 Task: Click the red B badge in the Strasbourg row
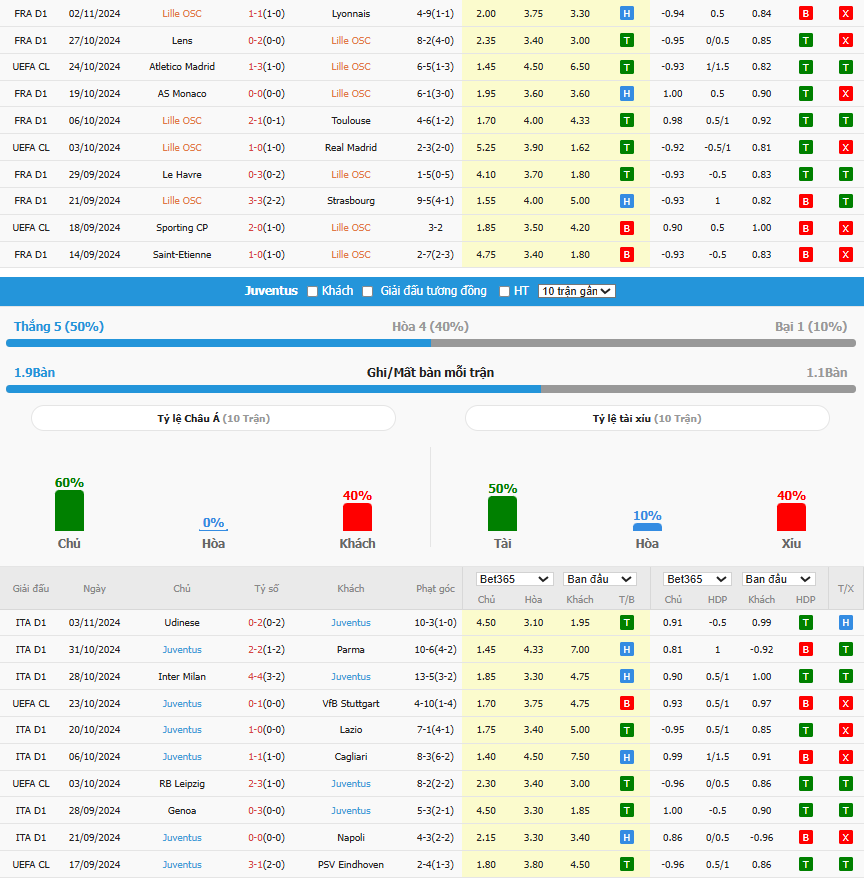tap(805, 201)
